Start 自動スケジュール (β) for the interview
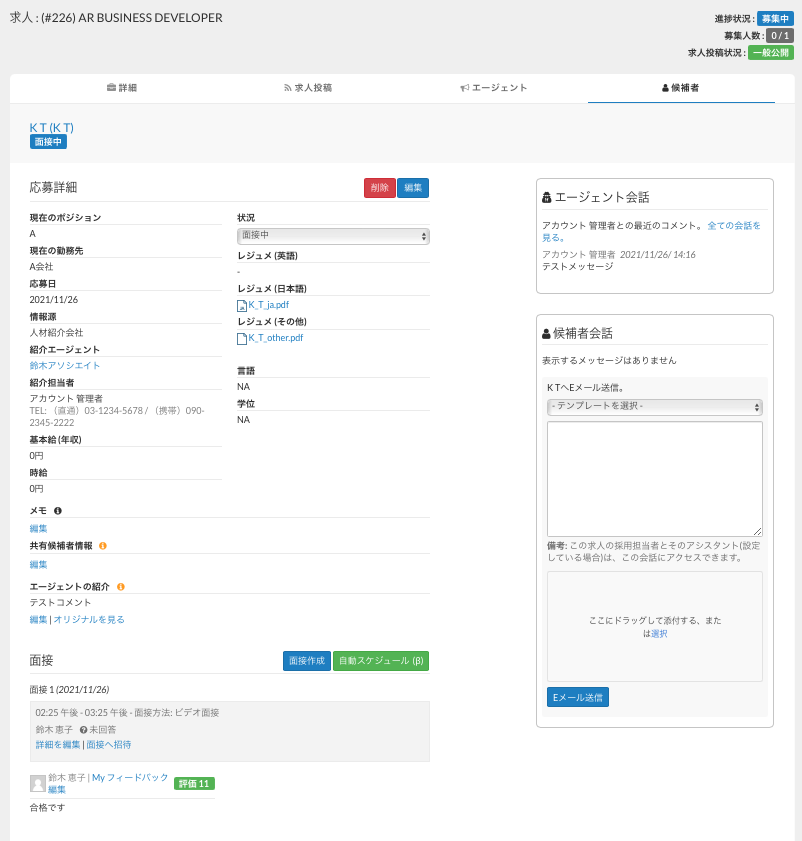Viewport: 802px width, 841px height. pyautogui.click(x=381, y=661)
